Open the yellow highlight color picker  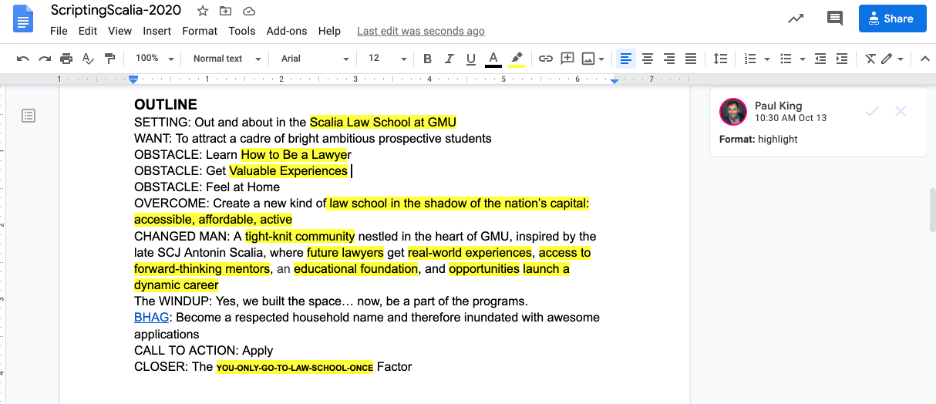pos(516,58)
